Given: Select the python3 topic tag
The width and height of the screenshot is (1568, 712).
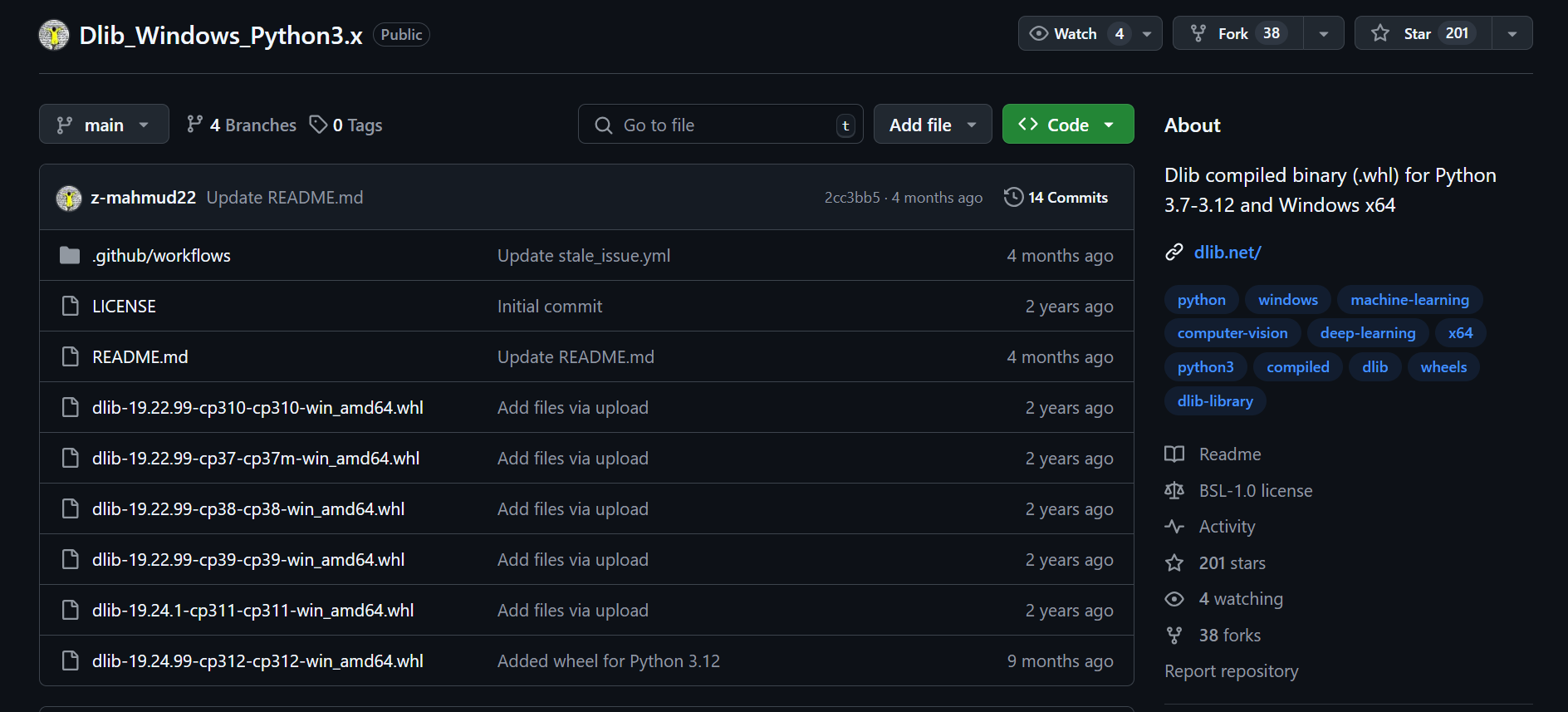Looking at the screenshot, I should (x=1206, y=367).
